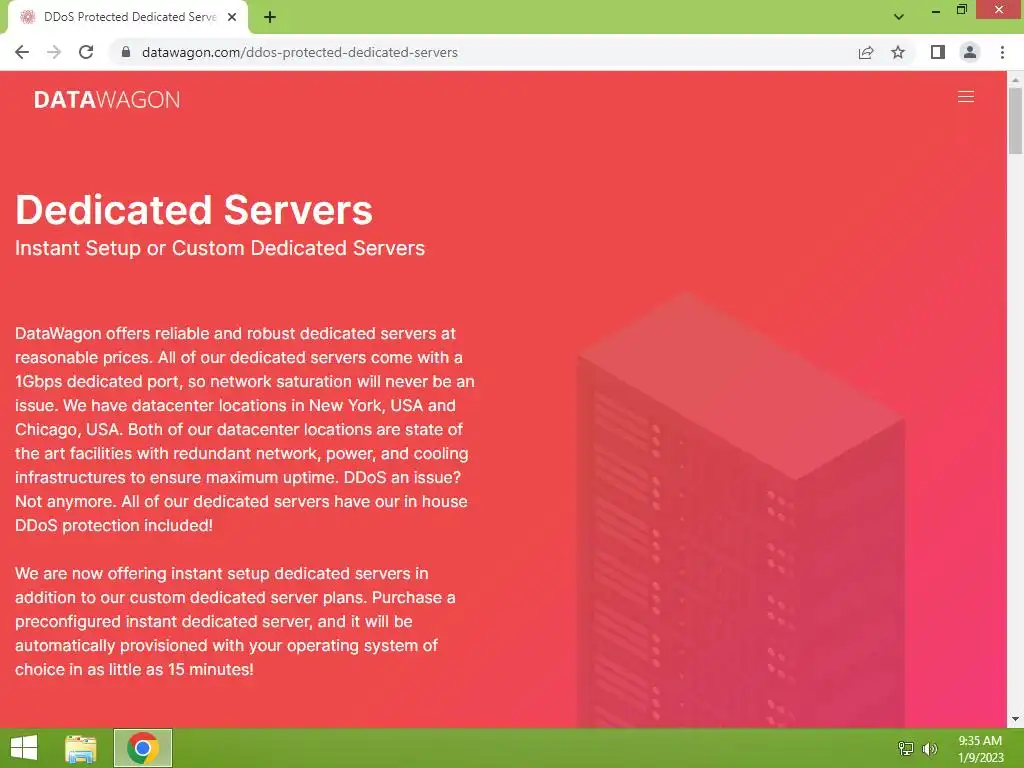Open a new browser tab
The height and width of the screenshot is (768, 1024).
click(270, 17)
